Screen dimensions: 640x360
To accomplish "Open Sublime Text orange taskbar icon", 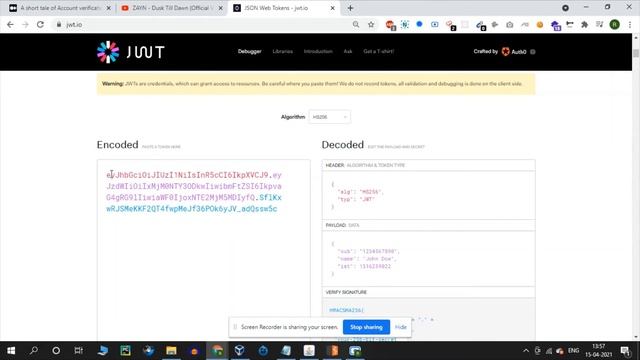I will click(x=333, y=351).
